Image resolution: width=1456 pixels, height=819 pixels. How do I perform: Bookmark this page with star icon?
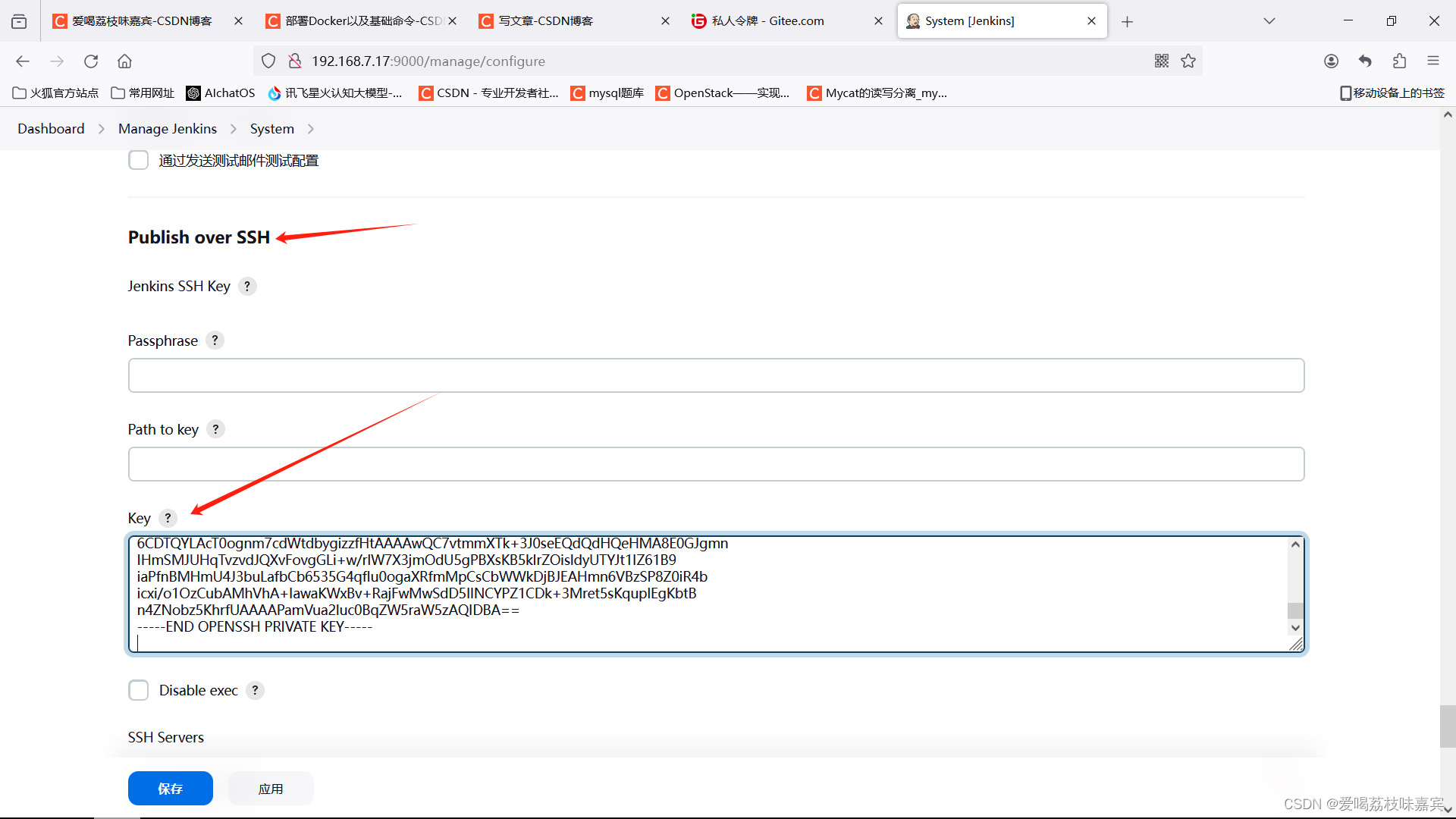coord(1188,61)
